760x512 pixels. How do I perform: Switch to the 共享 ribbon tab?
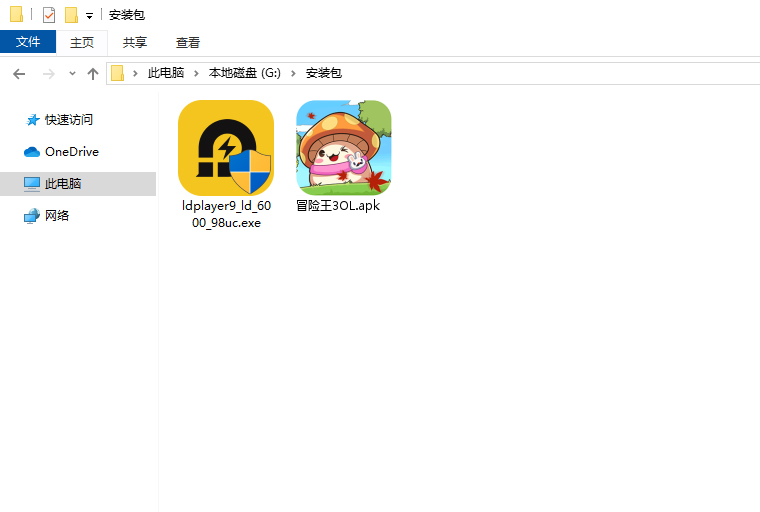click(x=134, y=43)
